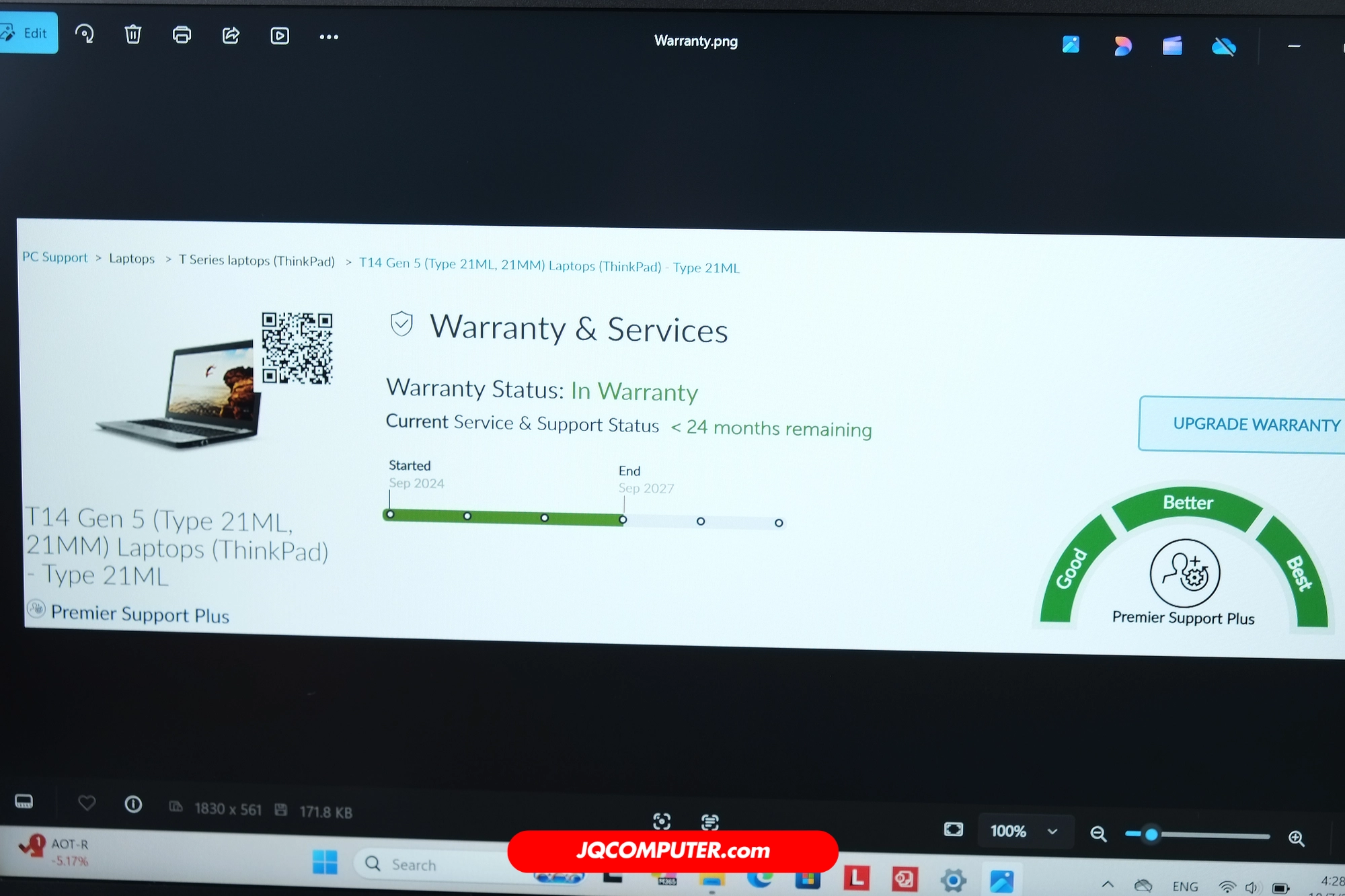The width and height of the screenshot is (1345, 896).
Task: Click the taskbar Search box
Action: pos(430,864)
